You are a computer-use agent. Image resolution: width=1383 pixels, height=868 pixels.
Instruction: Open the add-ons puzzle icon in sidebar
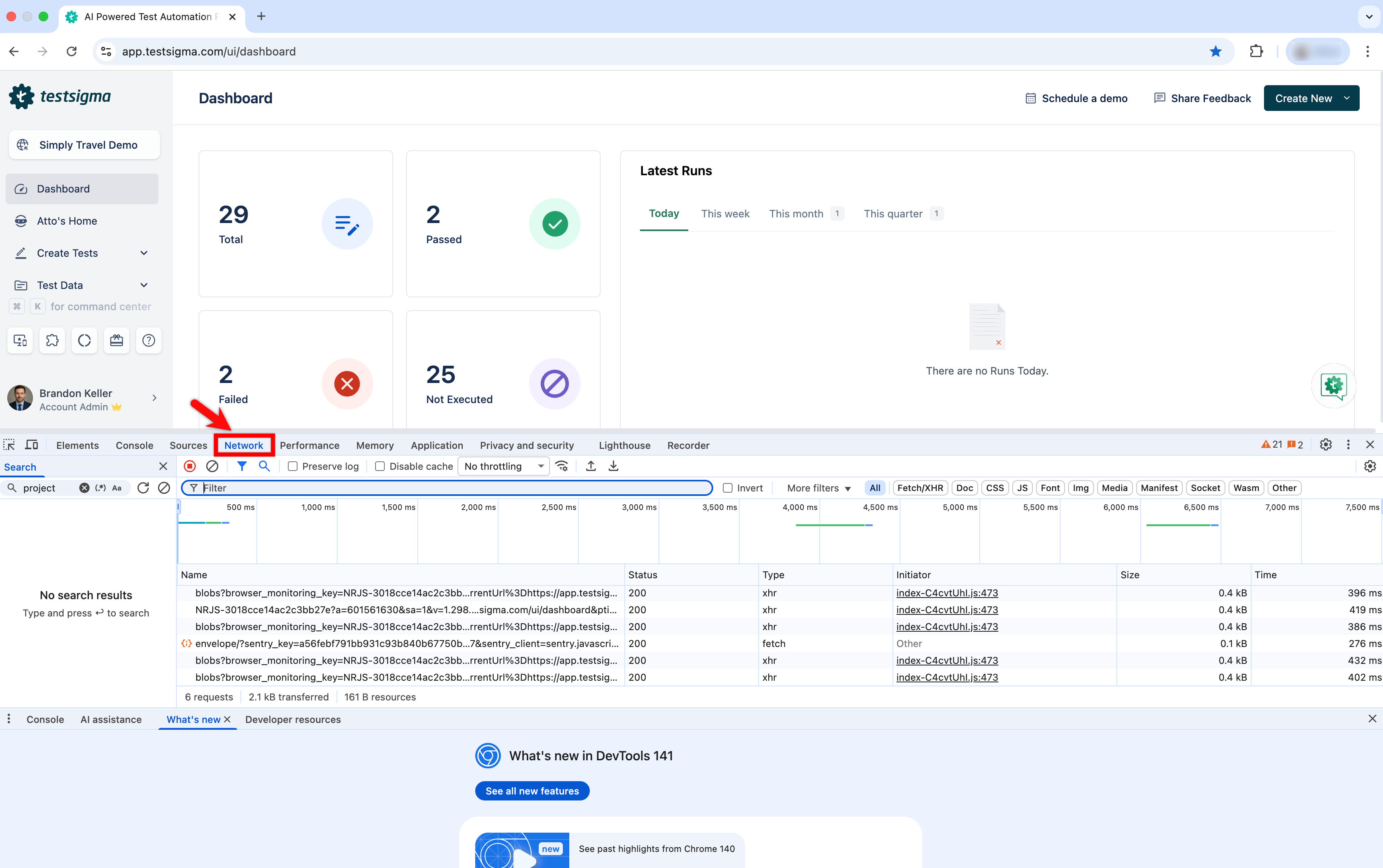(52, 340)
